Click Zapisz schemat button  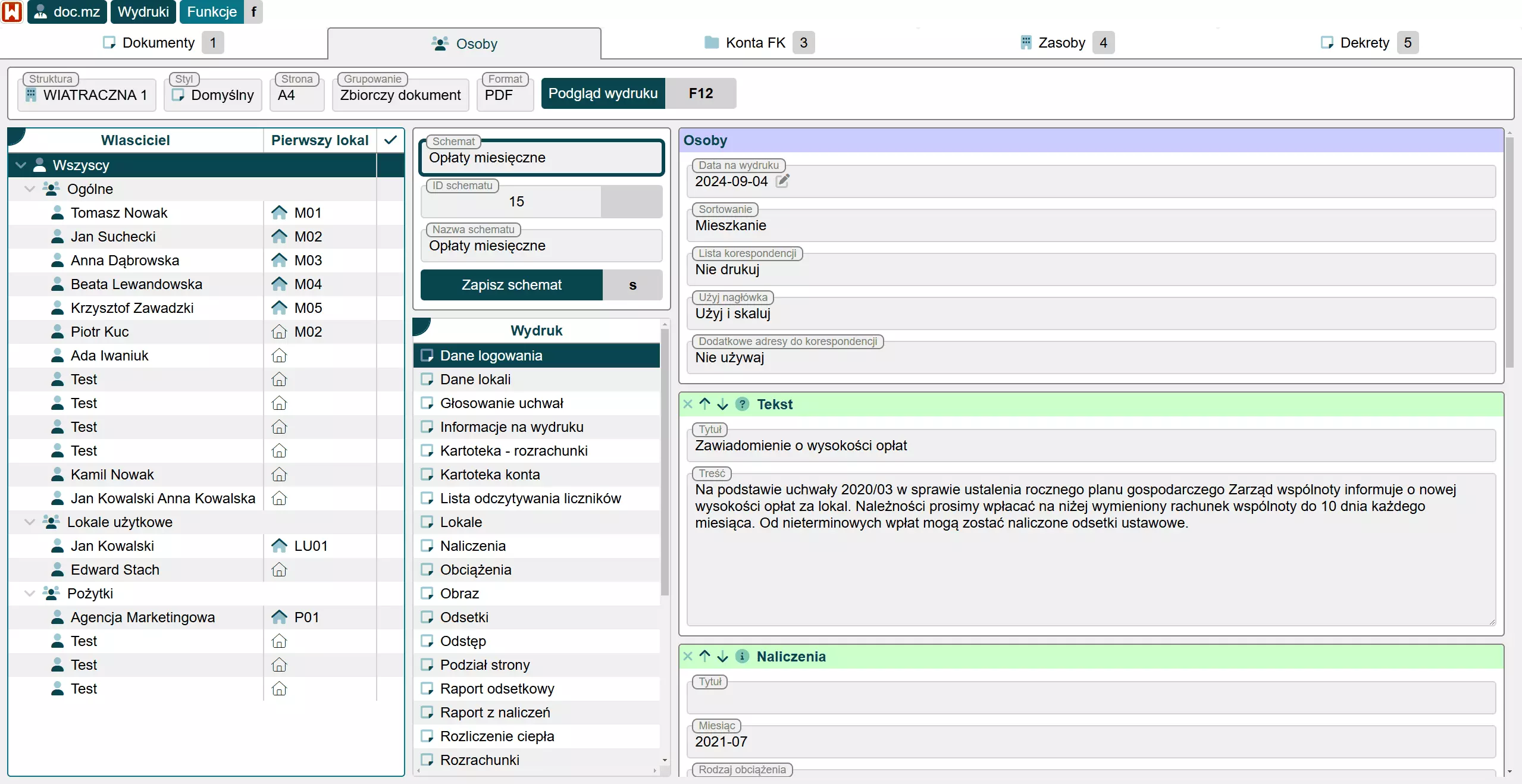[x=512, y=285]
